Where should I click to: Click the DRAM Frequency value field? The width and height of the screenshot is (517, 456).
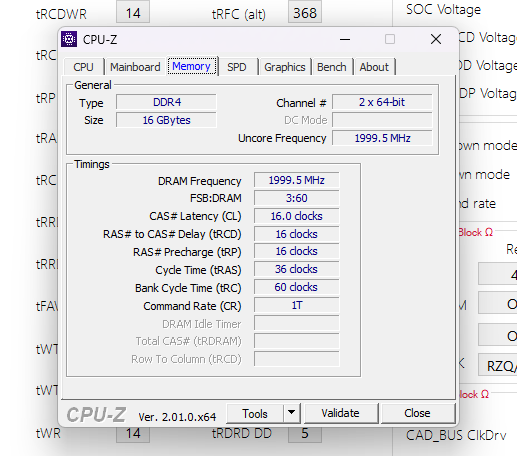[296, 180]
